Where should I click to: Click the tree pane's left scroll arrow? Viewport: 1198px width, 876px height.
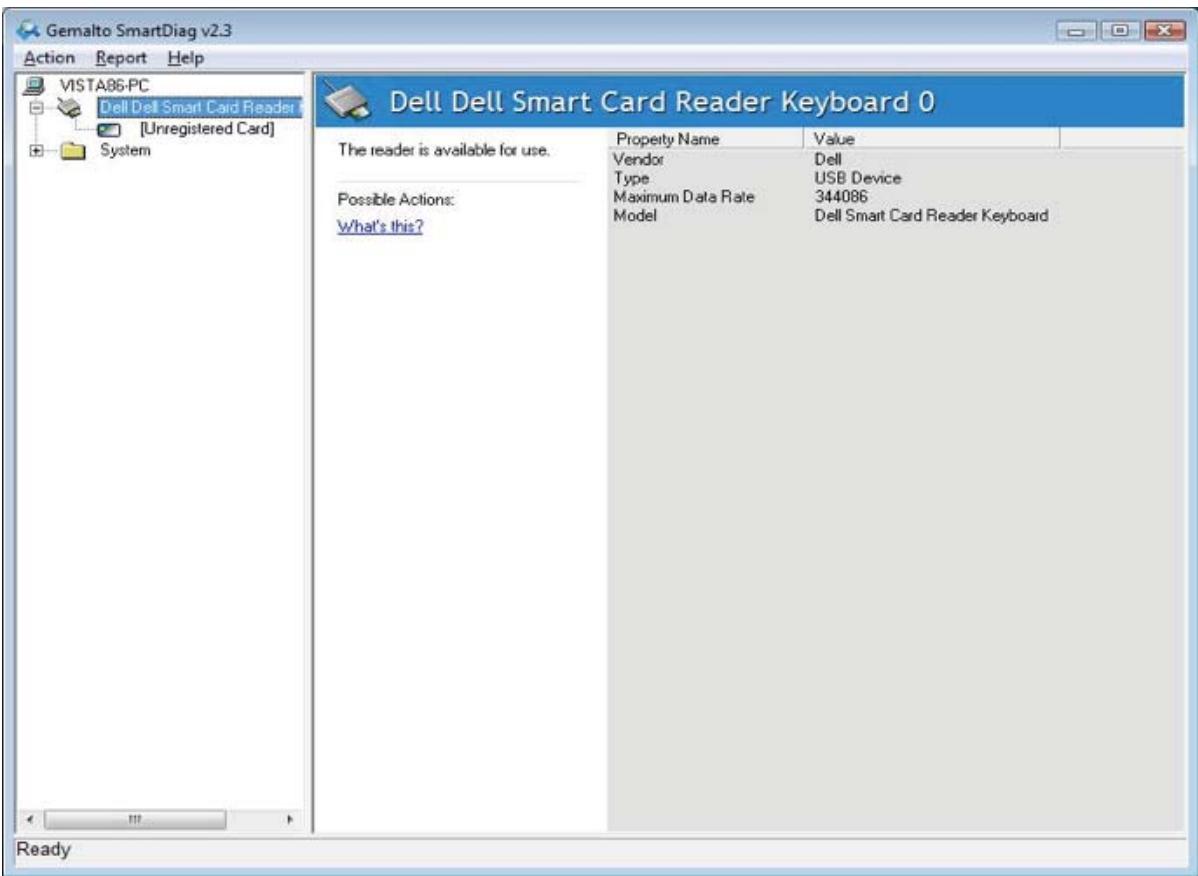pyautogui.click(x=30, y=819)
